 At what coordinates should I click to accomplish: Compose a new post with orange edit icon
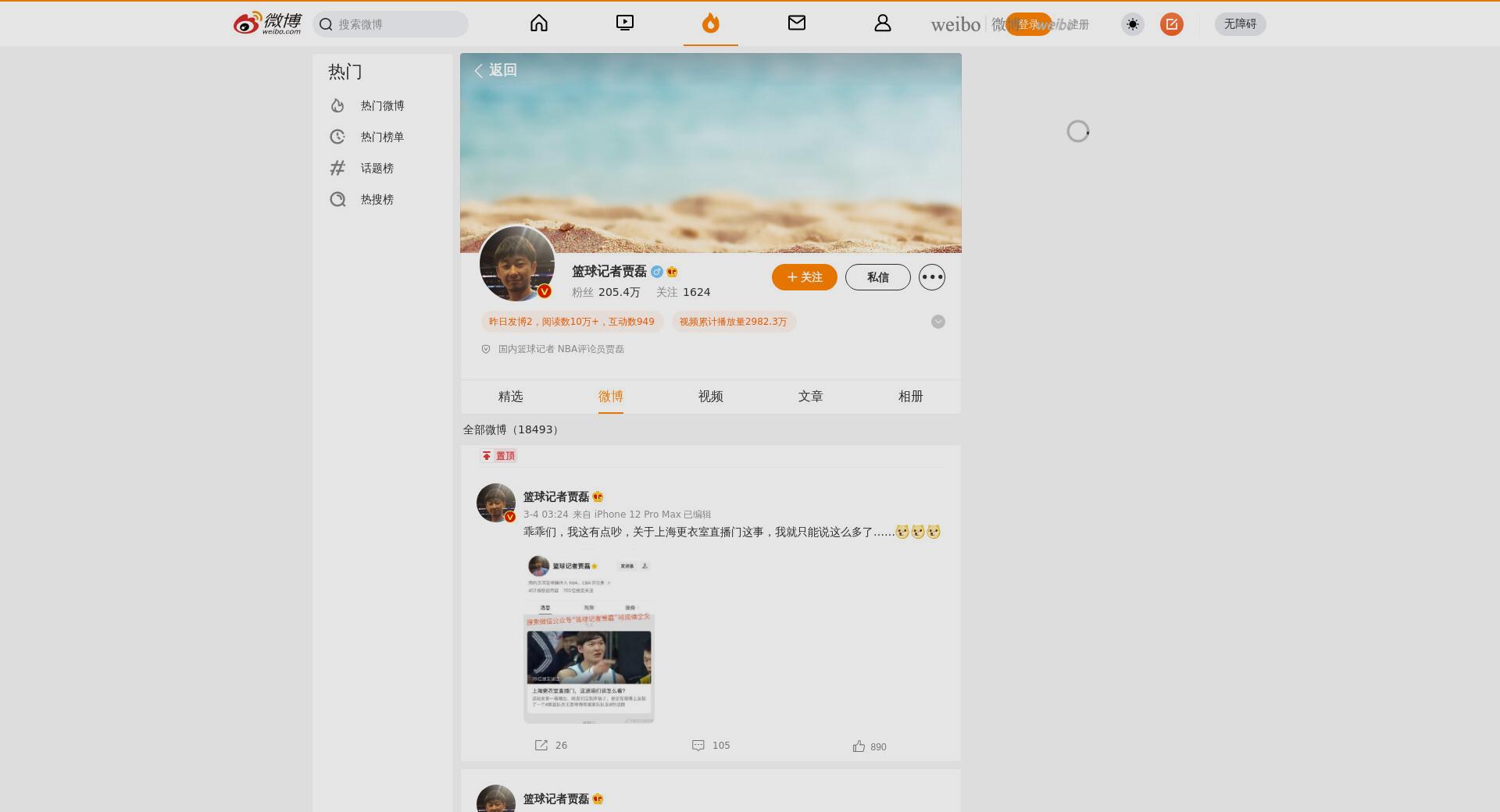point(1172,24)
